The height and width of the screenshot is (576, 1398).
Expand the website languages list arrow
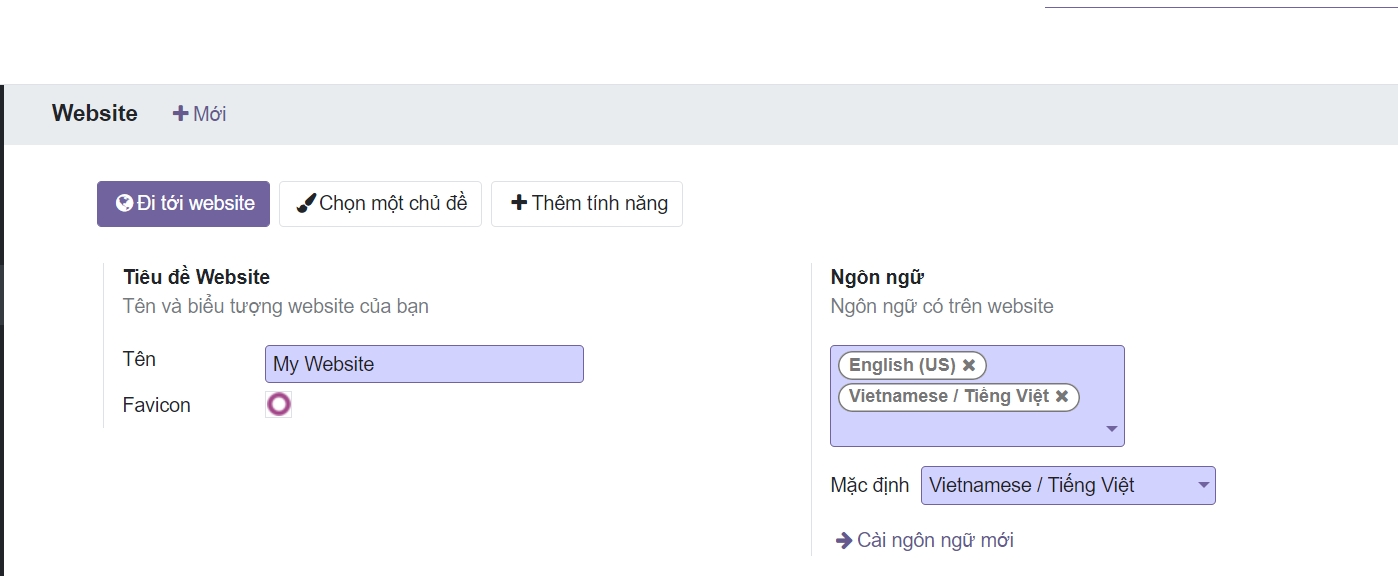point(1111,429)
